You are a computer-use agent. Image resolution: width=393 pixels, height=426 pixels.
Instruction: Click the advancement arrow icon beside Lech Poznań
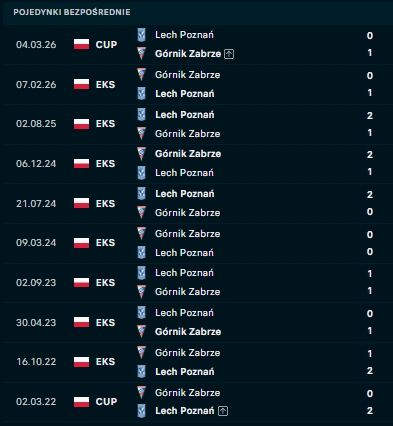pos(223,411)
